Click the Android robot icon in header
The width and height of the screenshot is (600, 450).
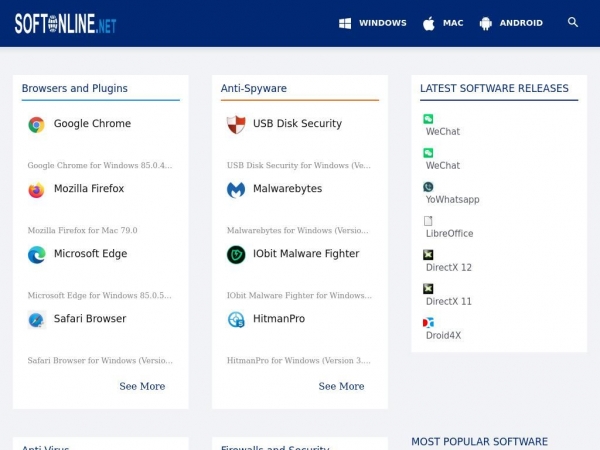point(486,23)
